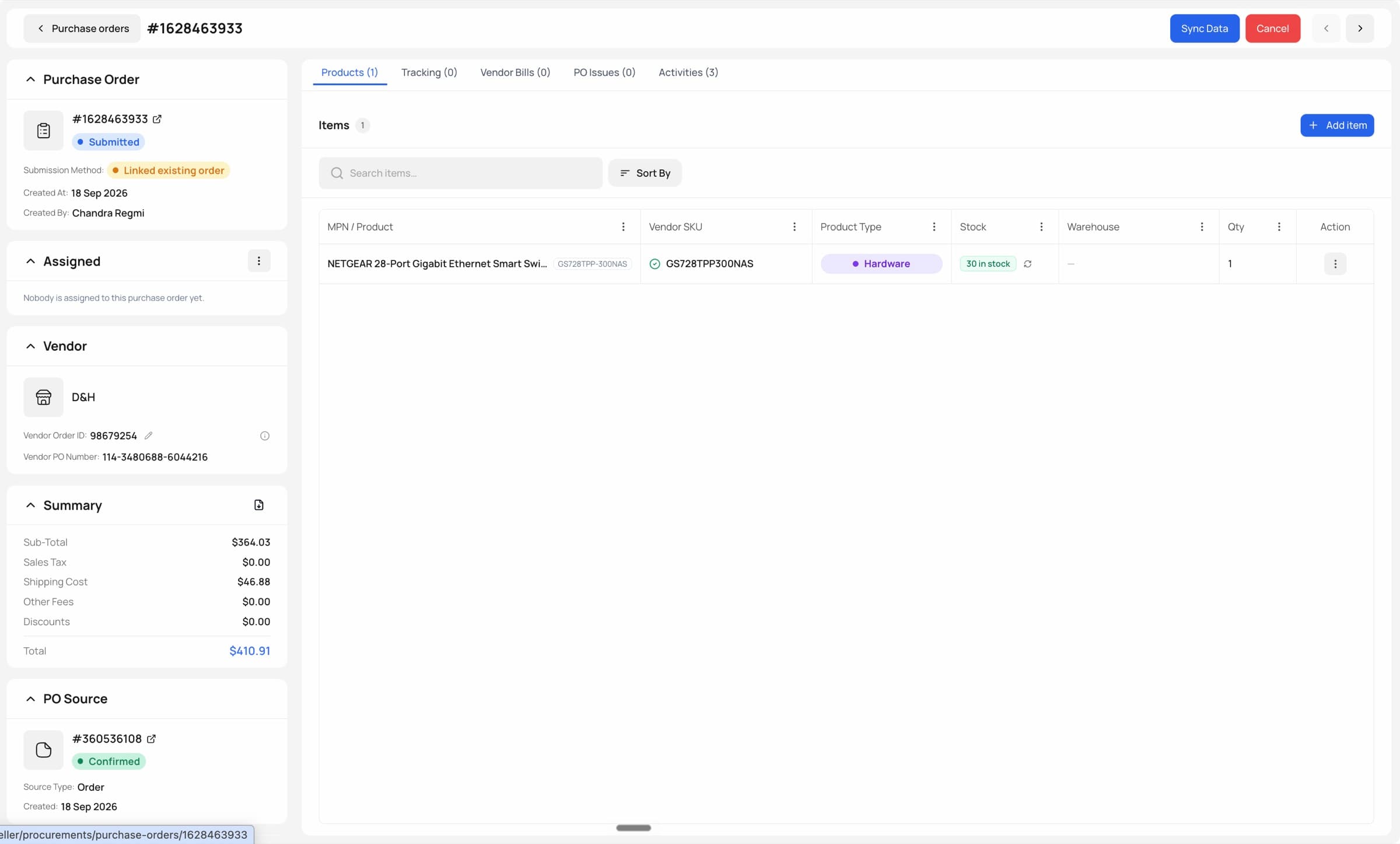Screen dimensions: 1400x844
Task: Click the GS728TPP300NAS vendor SKU
Action: point(709,264)
